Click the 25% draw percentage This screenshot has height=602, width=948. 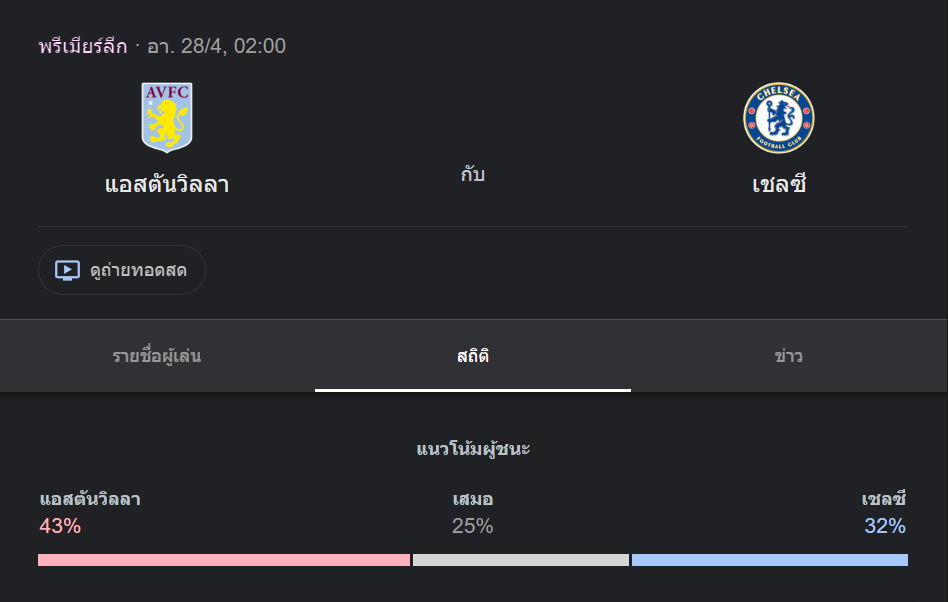[x=473, y=526]
